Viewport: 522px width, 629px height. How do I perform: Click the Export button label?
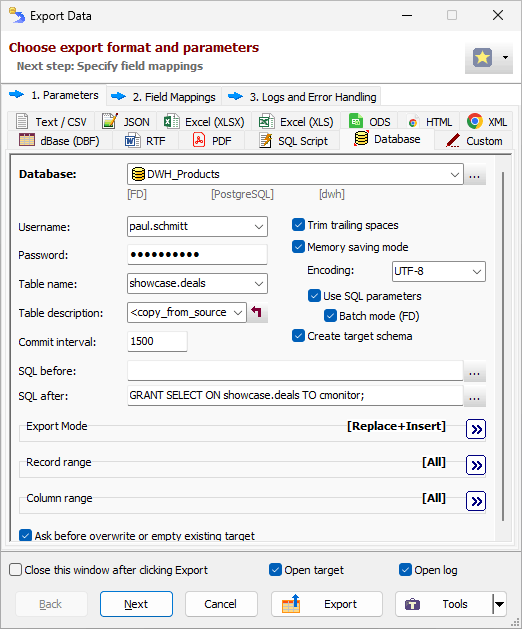pyautogui.click(x=340, y=604)
